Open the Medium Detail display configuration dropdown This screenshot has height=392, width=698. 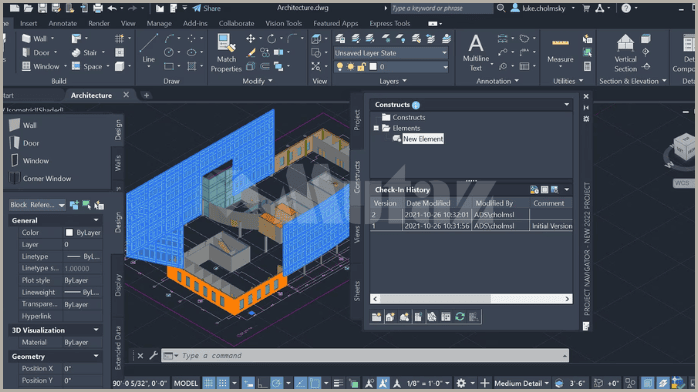(521, 383)
